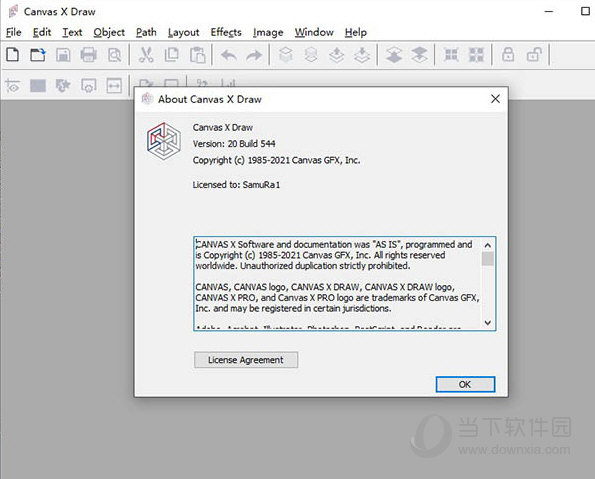Screen dimensions: 595x479
Task: Click the copyright text box down arrow
Action: [x=488, y=323]
